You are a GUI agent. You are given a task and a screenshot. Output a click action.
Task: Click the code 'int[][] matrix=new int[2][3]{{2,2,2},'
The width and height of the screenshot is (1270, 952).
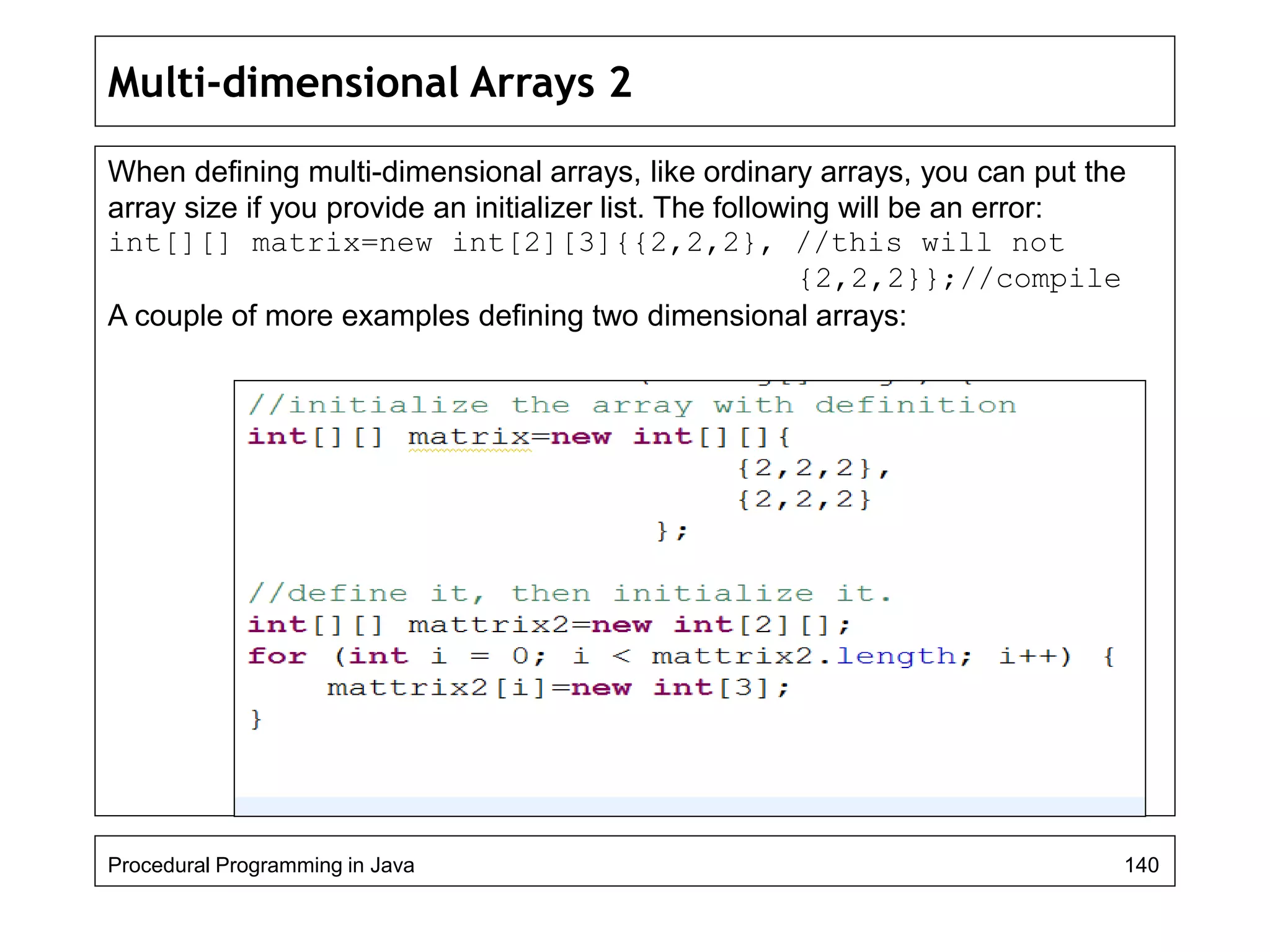click(442, 243)
